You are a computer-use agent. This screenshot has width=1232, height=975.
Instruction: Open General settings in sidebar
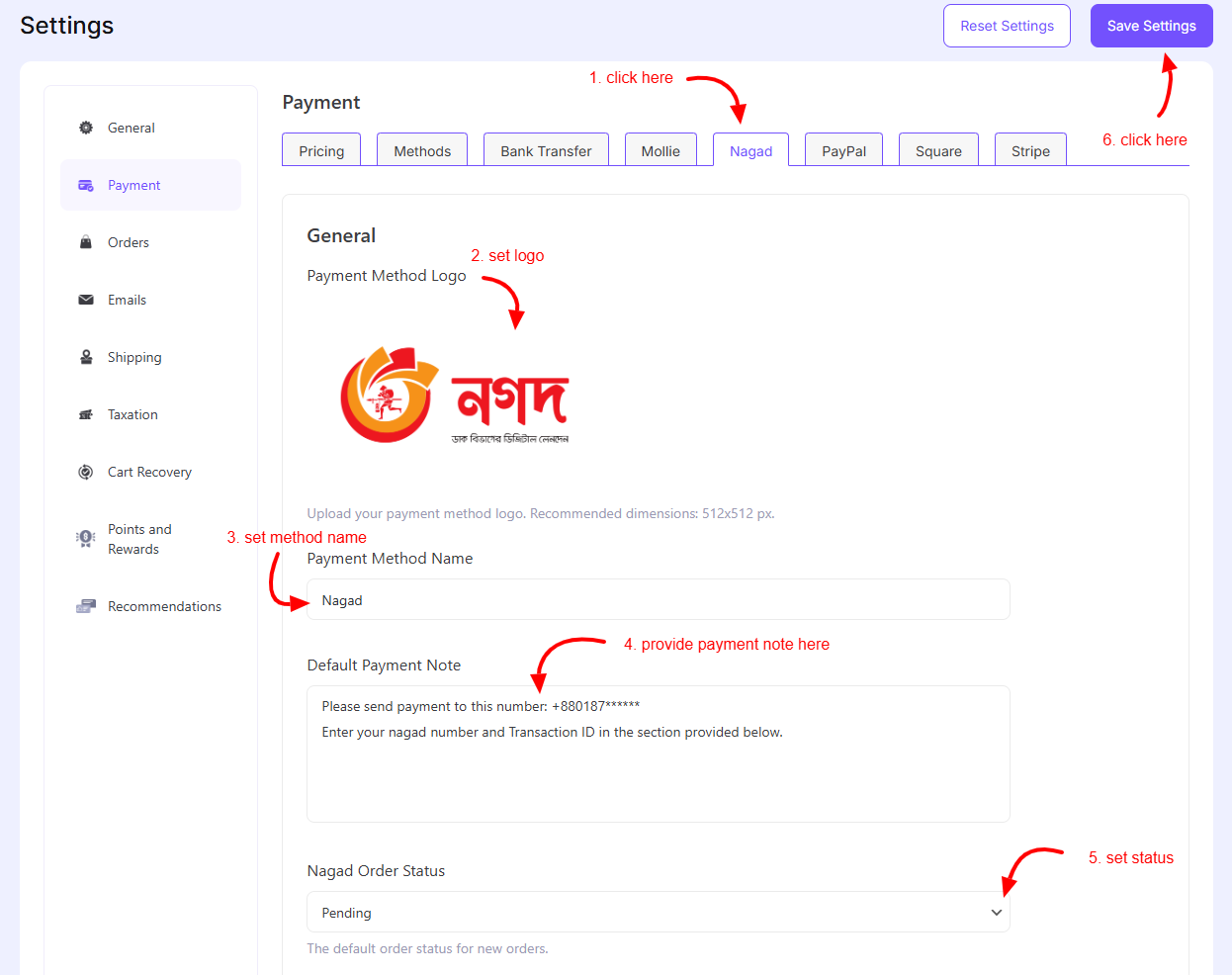pos(150,128)
